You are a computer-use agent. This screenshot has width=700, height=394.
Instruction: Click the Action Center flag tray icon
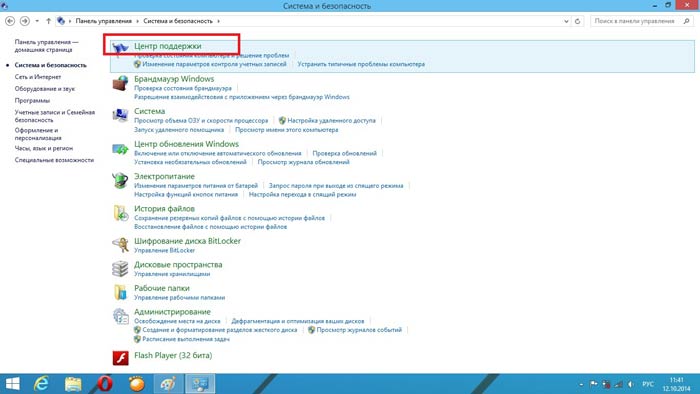[593, 384]
